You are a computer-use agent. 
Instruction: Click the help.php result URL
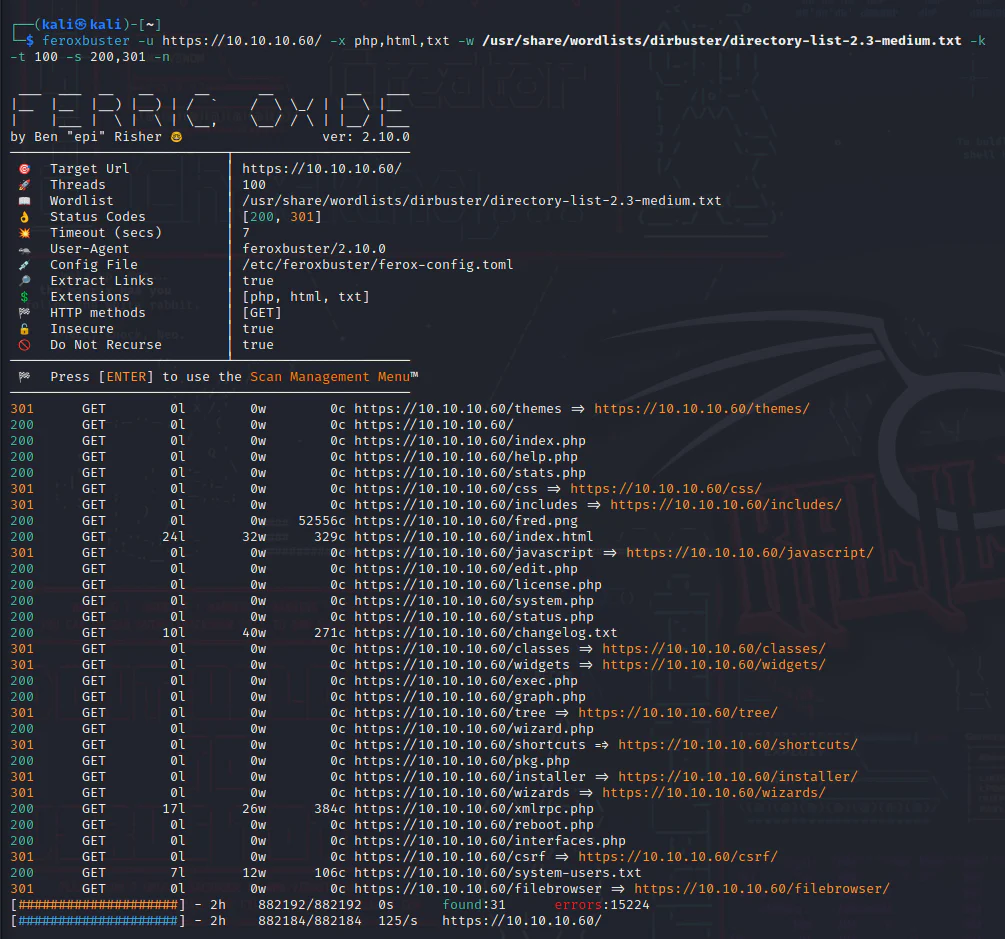465,456
